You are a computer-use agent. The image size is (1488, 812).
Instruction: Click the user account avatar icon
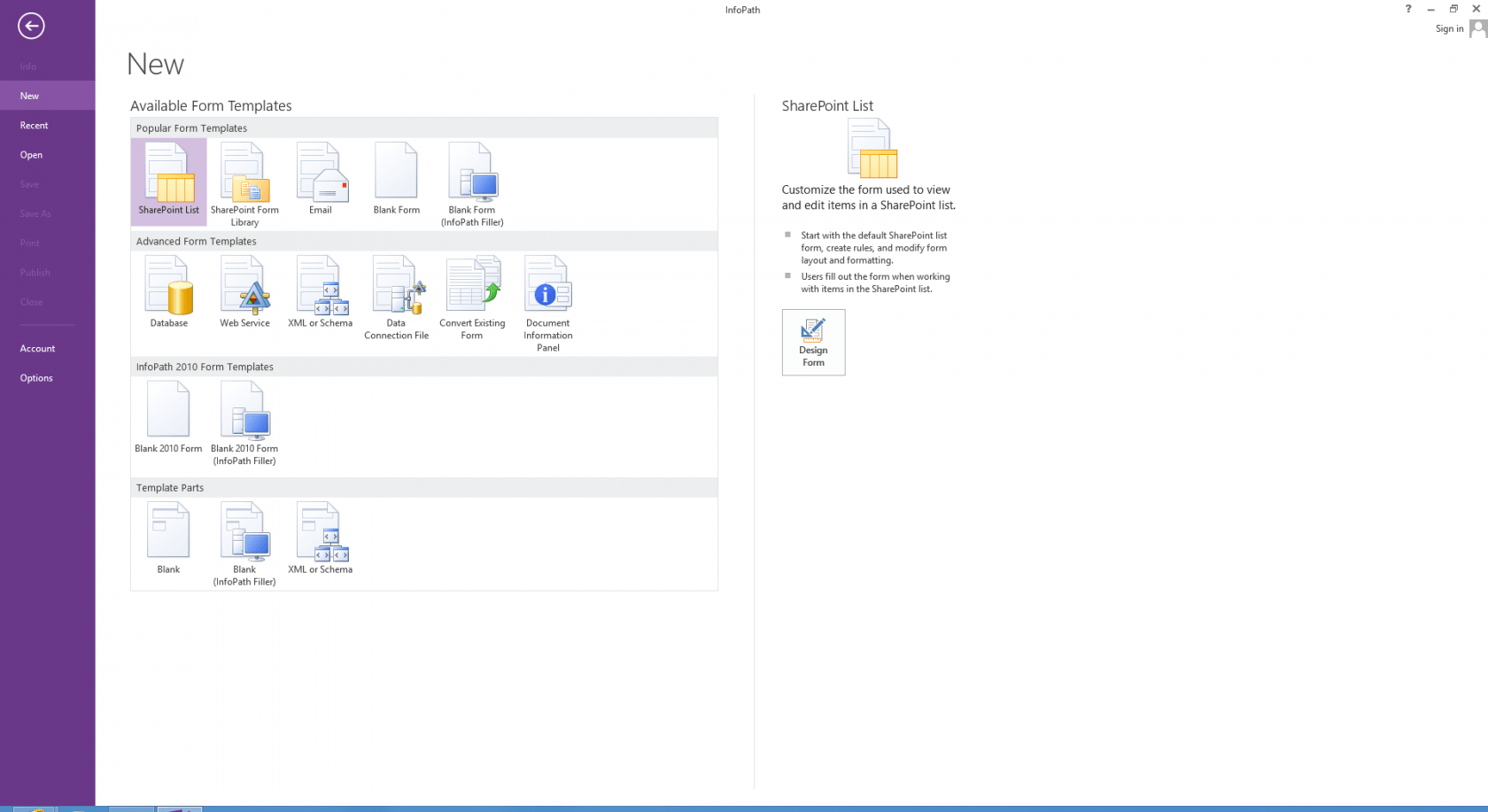[1477, 28]
